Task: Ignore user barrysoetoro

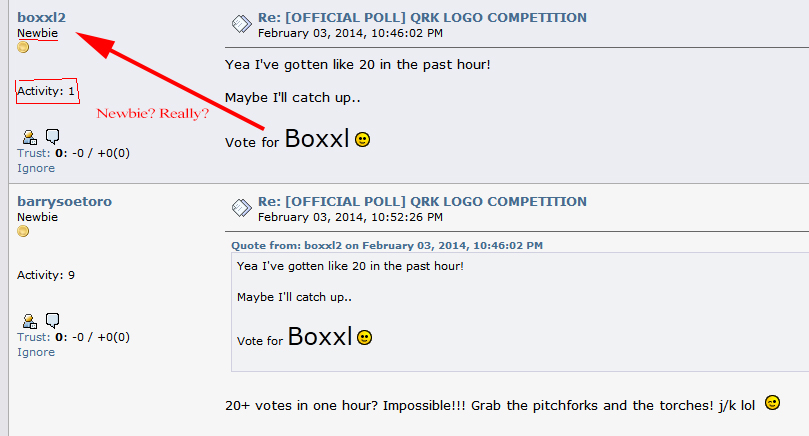Action: coord(36,352)
